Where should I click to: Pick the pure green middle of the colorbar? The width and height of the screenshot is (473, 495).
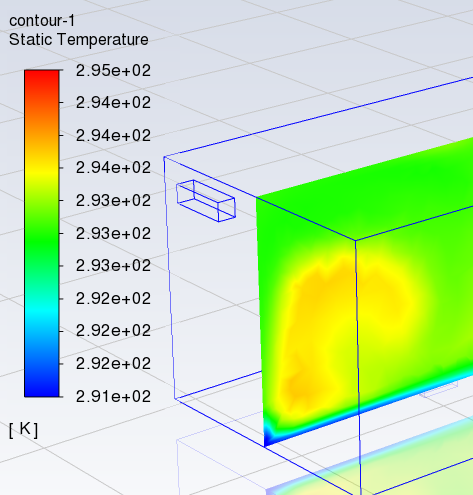[42, 238]
